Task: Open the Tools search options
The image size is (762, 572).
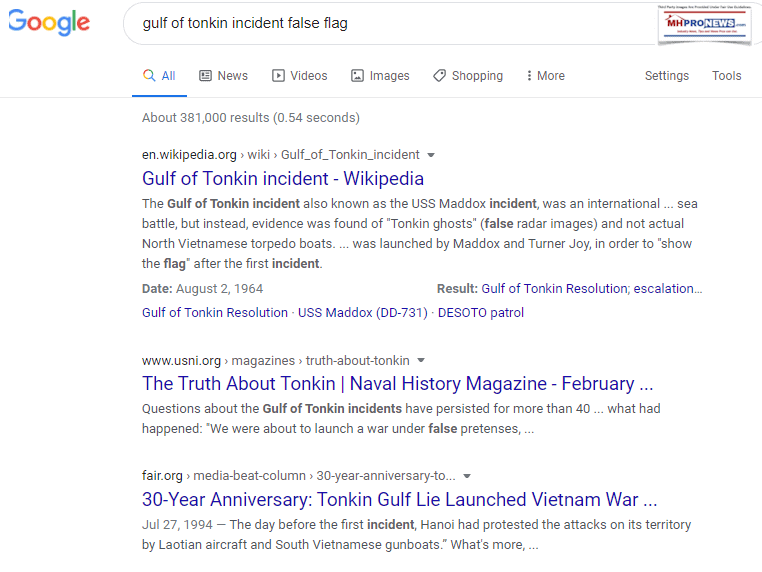Action: coord(726,76)
